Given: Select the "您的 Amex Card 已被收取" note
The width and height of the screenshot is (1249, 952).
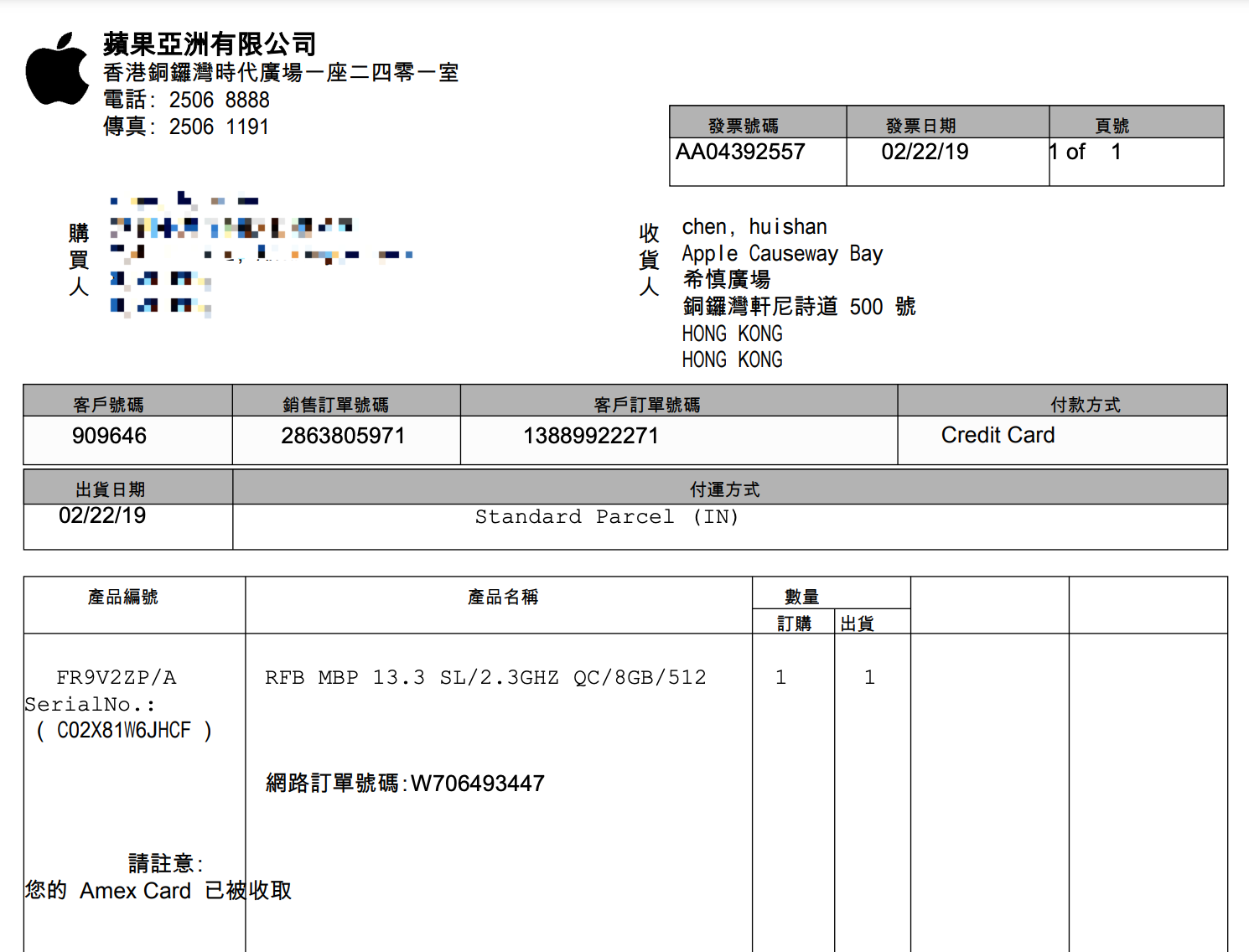Looking at the screenshot, I should point(158,891).
